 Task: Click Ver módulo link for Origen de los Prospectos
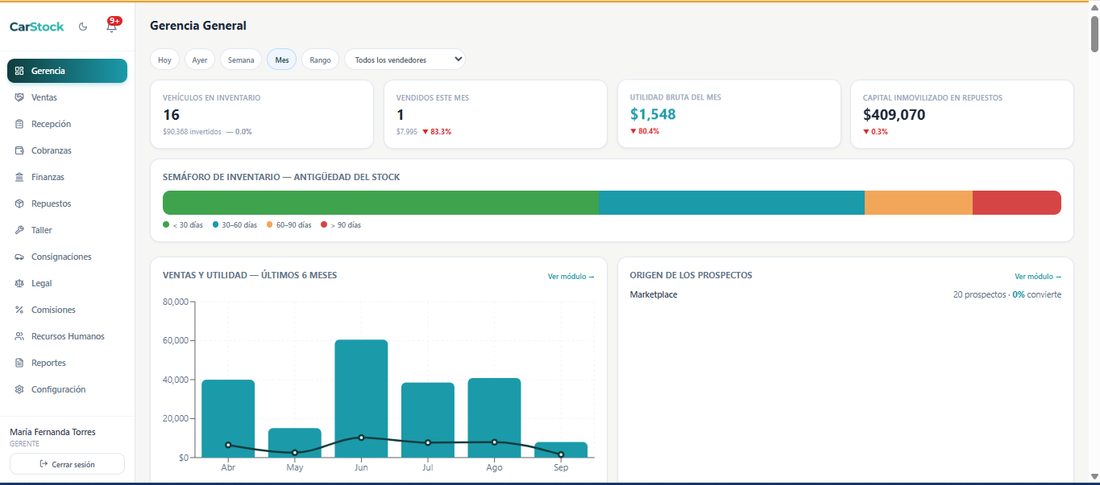[1038, 277]
